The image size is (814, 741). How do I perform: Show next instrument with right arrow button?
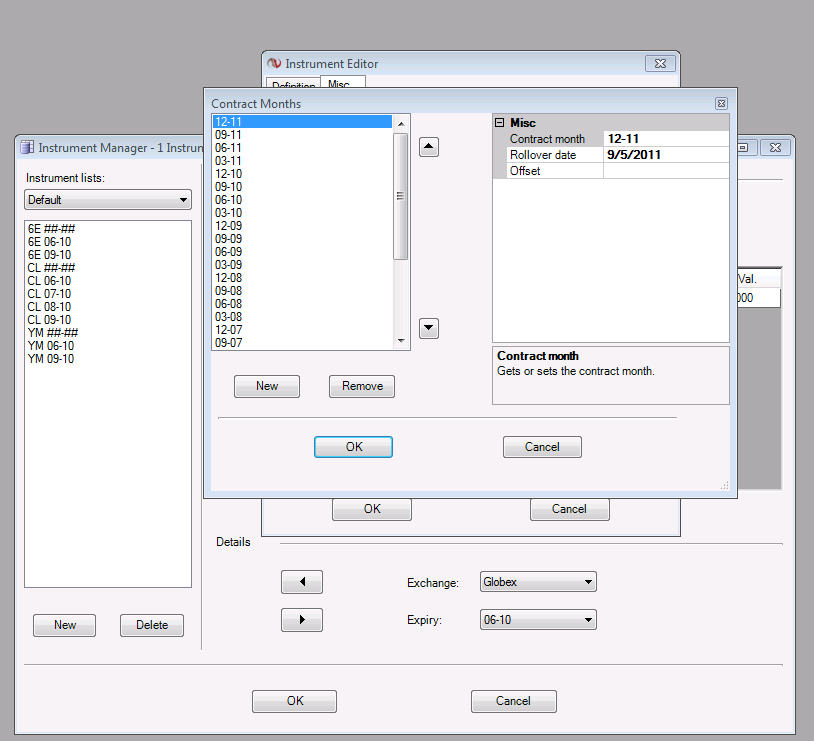302,619
